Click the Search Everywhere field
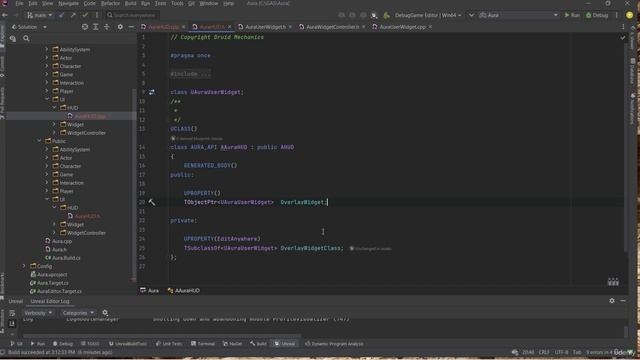 132,15
